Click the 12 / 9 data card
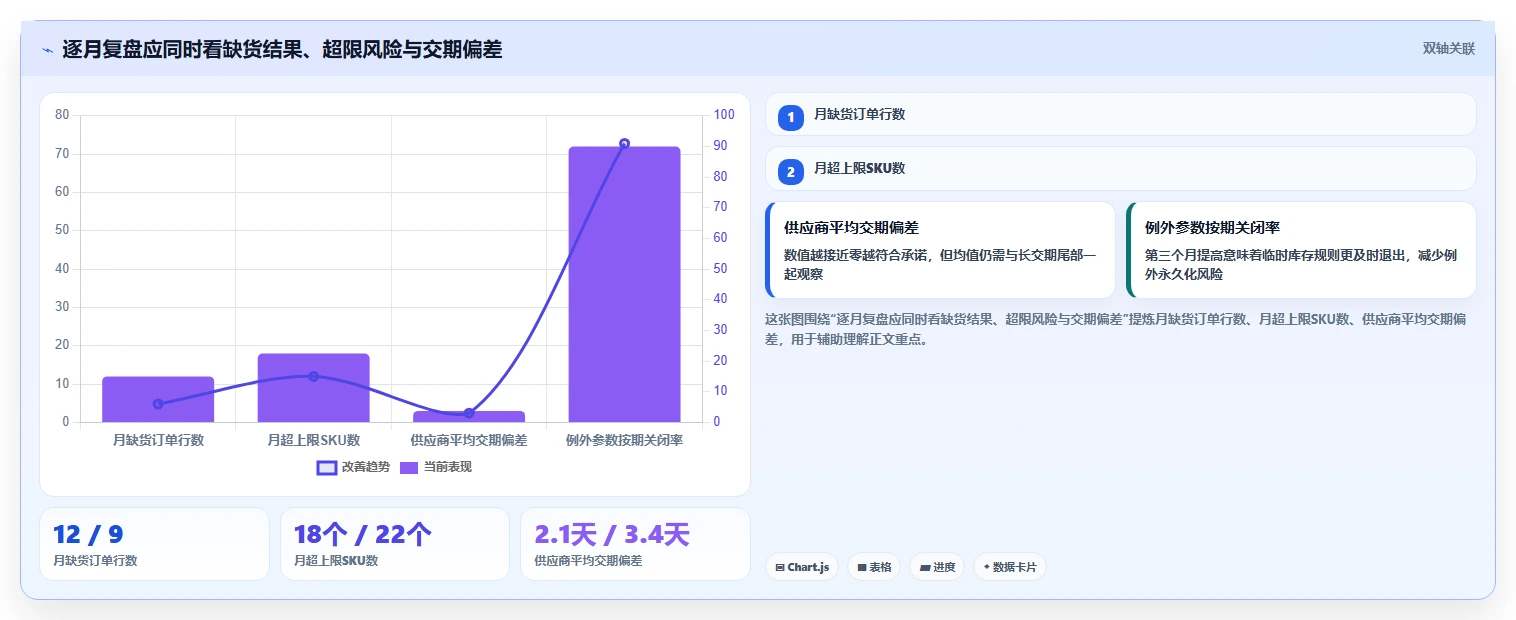Viewport: 1516px width, 620px height. 154,544
